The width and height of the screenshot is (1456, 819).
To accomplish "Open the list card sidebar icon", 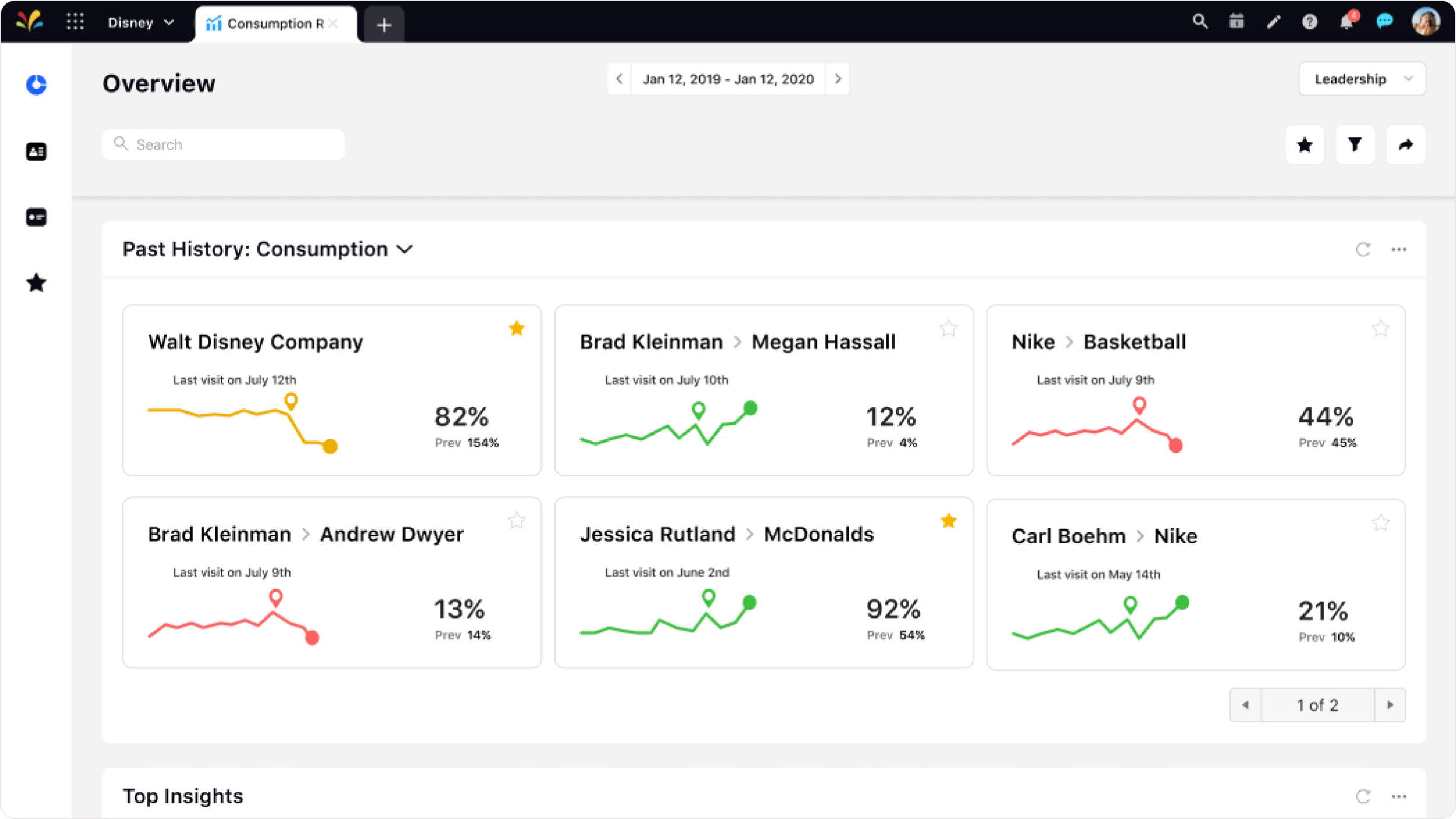I will 36,217.
